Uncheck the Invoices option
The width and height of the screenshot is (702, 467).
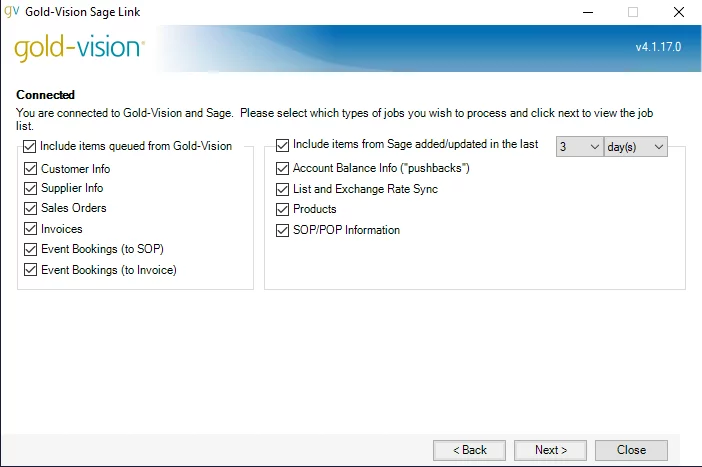(30, 229)
